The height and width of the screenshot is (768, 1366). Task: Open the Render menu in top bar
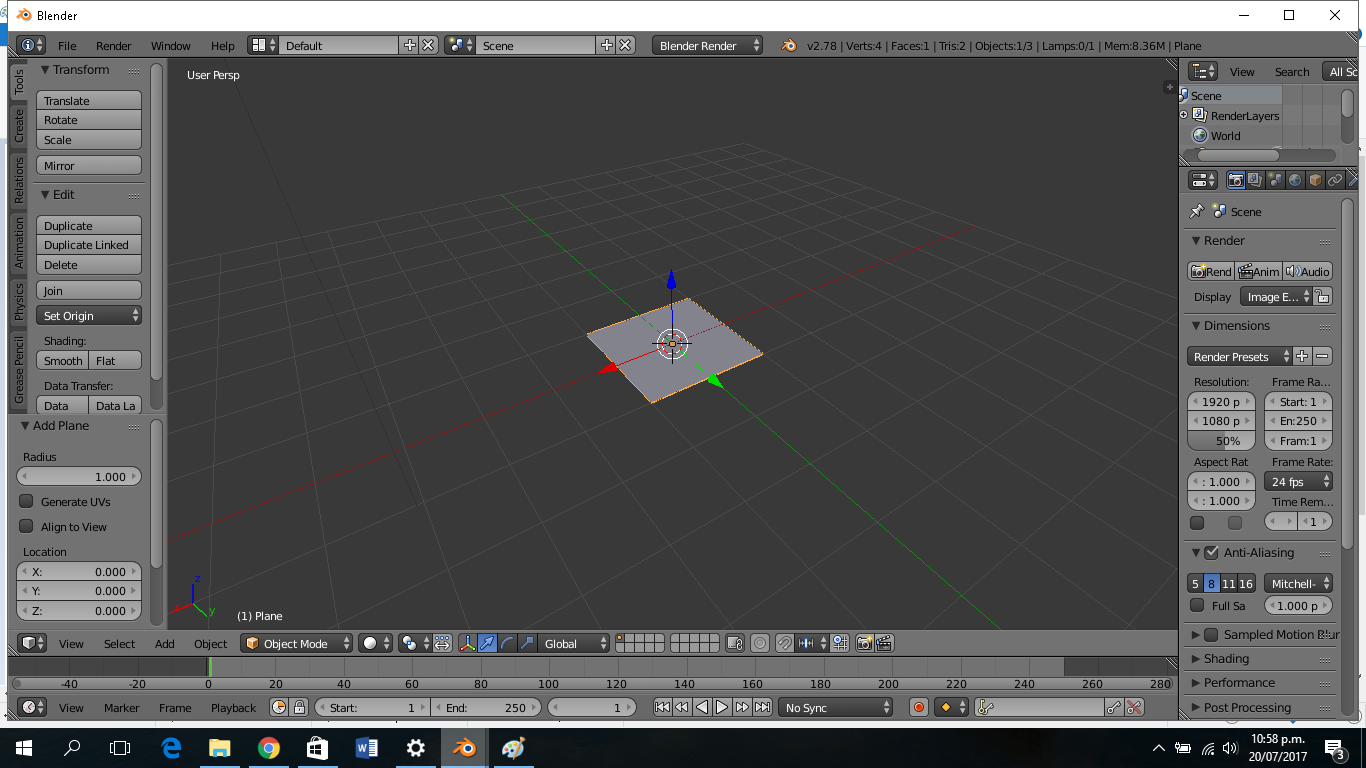[x=114, y=46]
